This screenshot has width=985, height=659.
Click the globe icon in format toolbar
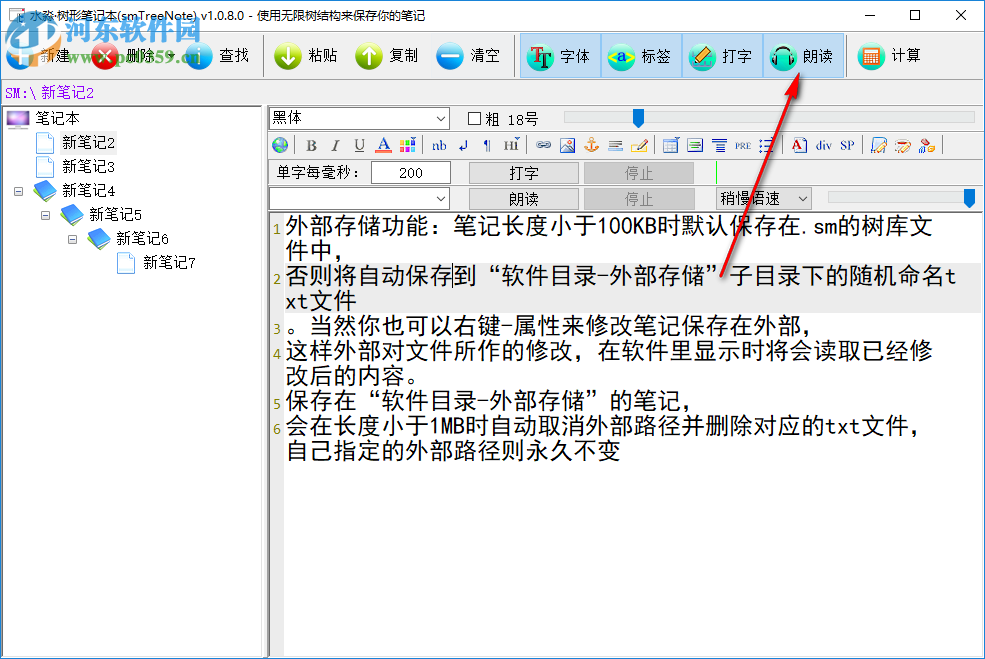tap(280, 145)
